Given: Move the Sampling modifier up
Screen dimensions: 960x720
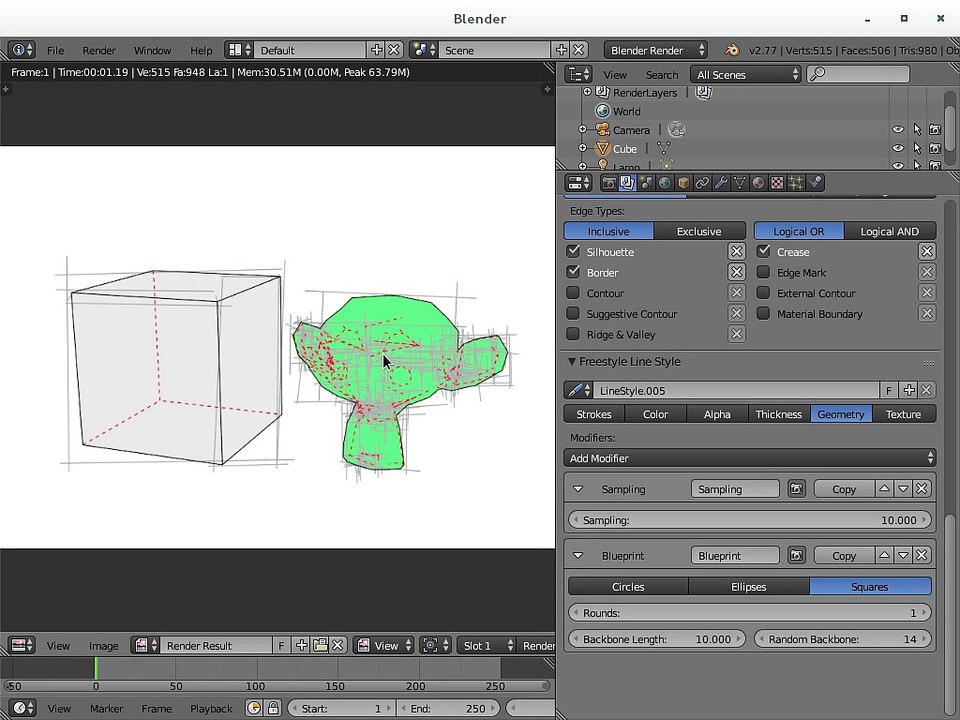Looking at the screenshot, I should pos(884,489).
